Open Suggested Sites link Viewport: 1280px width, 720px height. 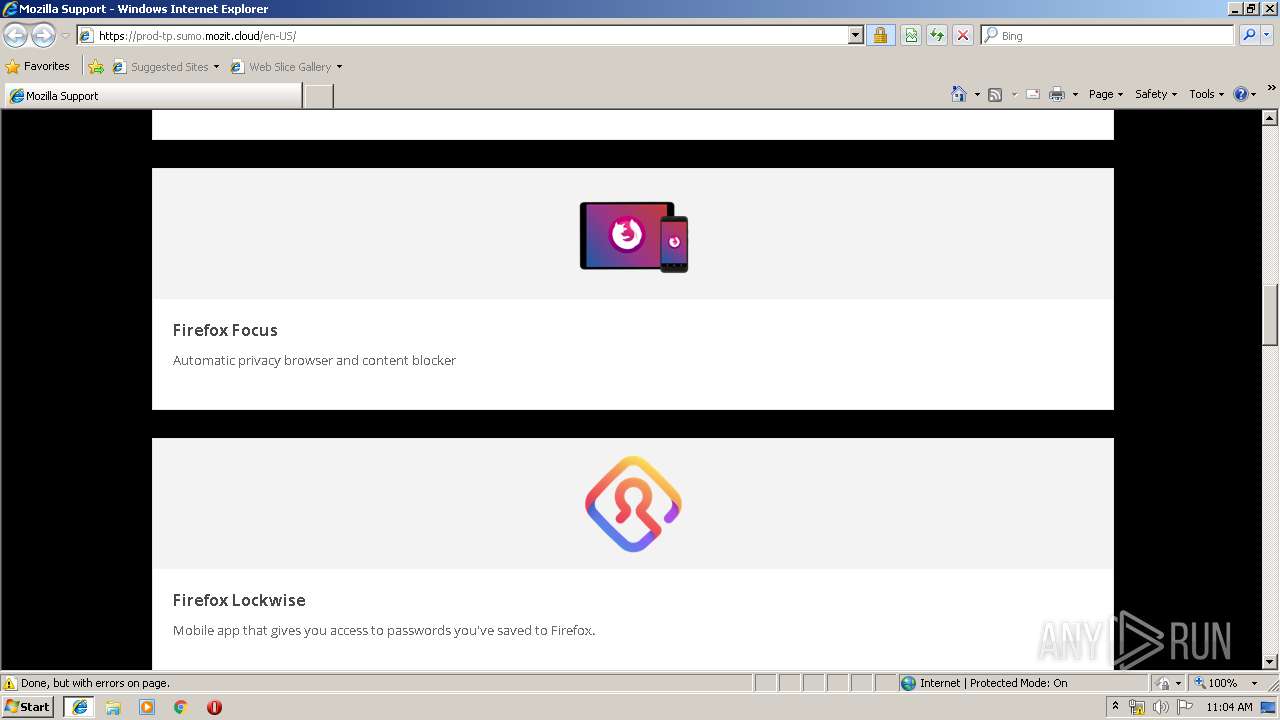pyautogui.click(x=166, y=67)
